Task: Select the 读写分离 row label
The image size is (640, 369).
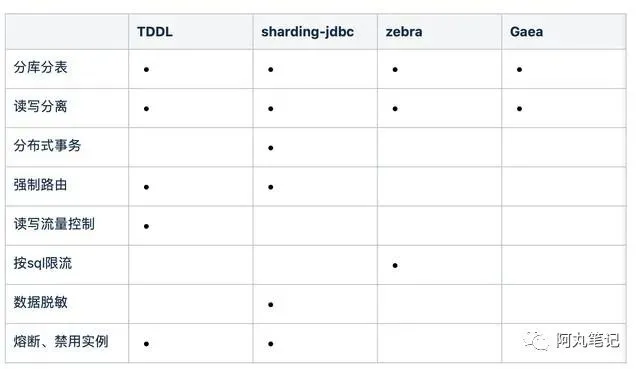Action: (x=40, y=107)
